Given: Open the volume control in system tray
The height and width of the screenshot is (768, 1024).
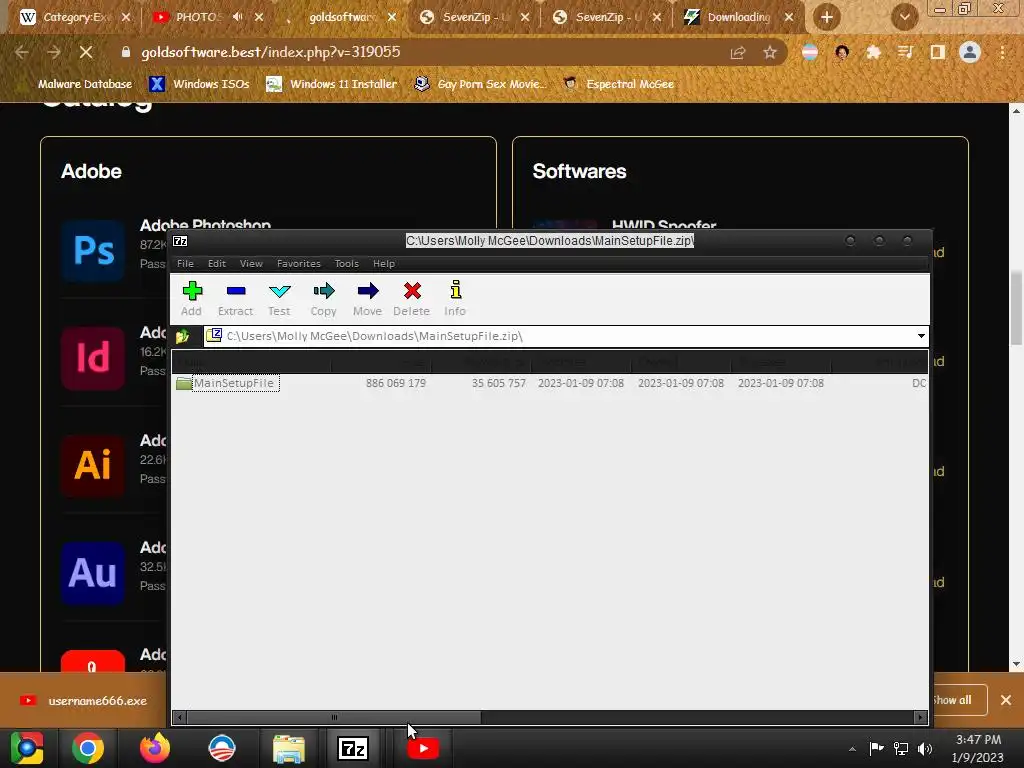Looking at the screenshot, I should pos(925,749).
